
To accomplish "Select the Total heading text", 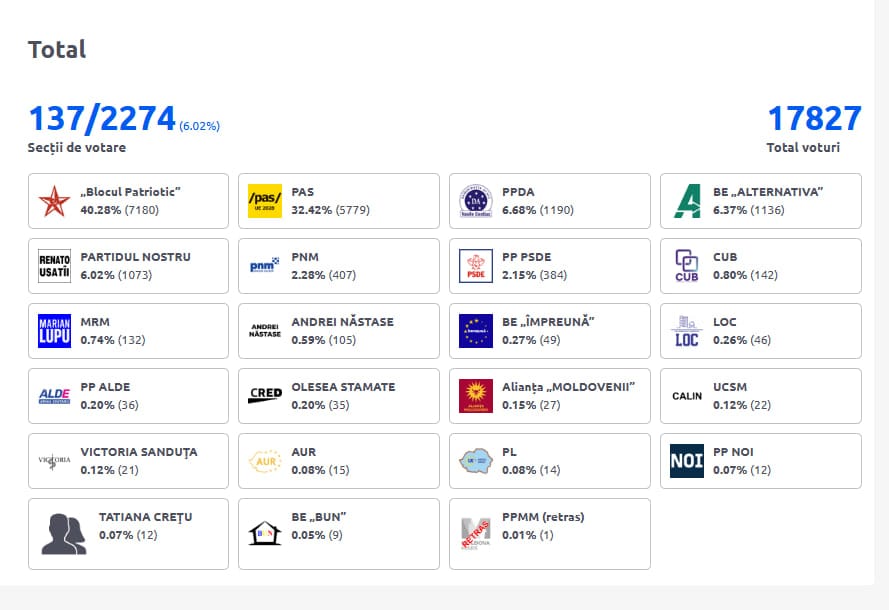I will click(57, 50).
